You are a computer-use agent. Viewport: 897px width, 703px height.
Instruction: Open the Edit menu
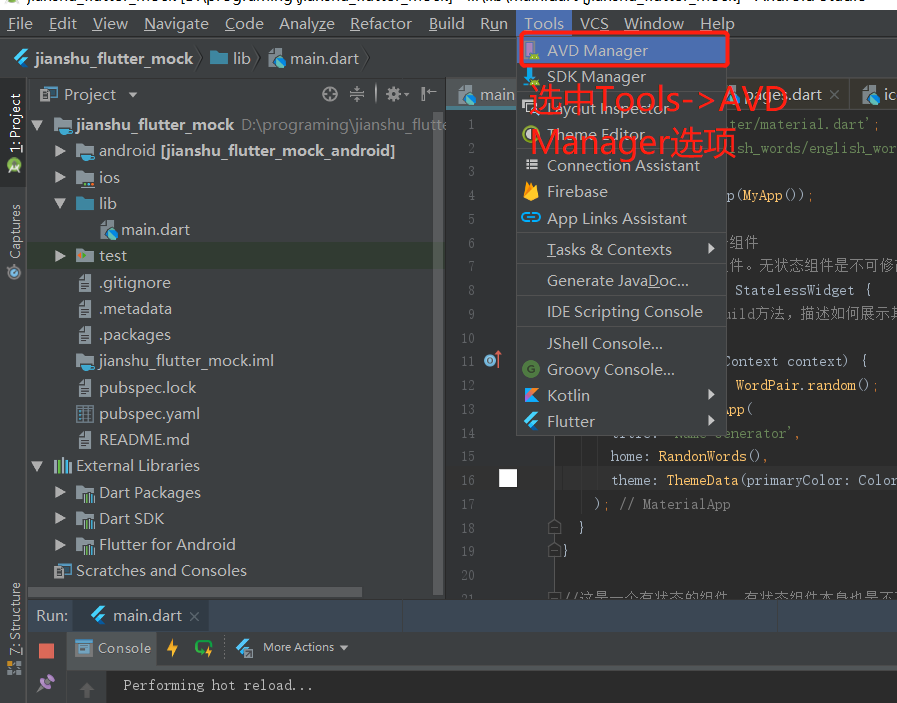[62, 24]
